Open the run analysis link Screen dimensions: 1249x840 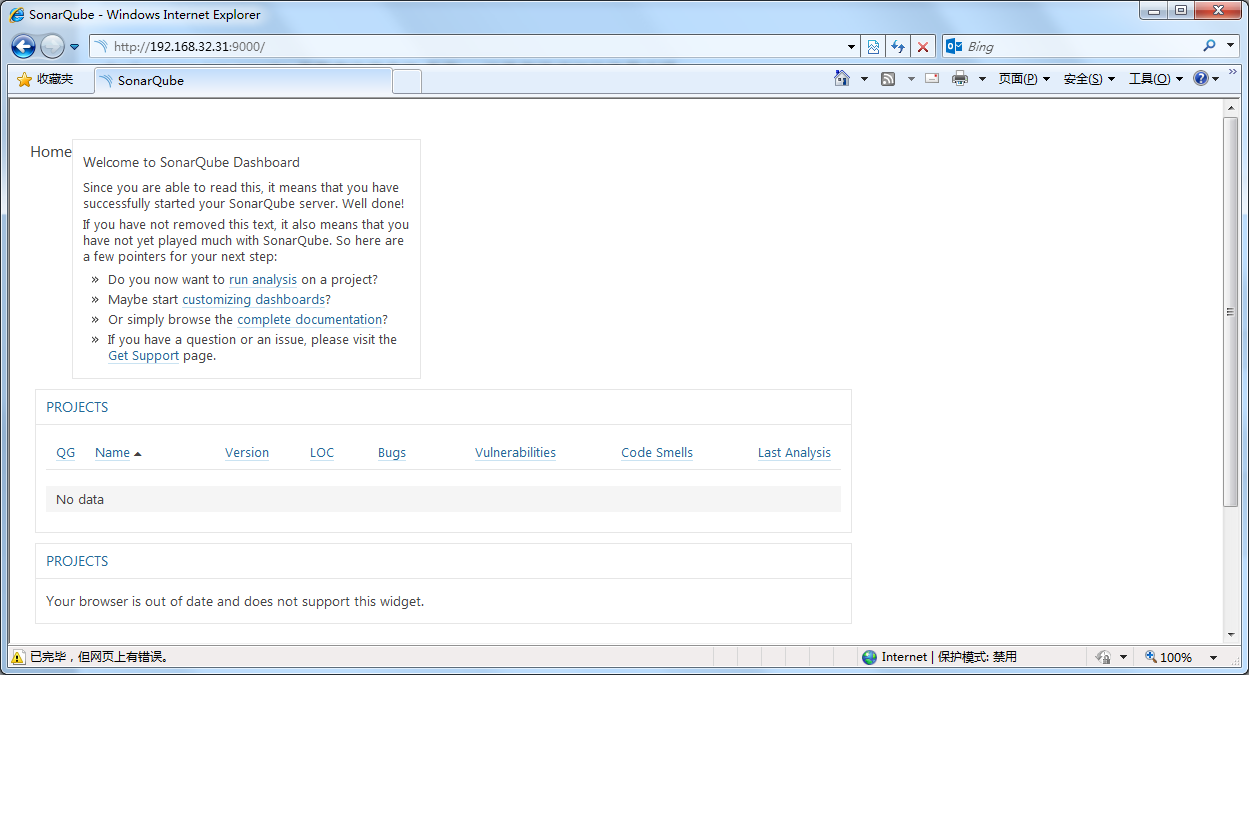tap(263, 280)
